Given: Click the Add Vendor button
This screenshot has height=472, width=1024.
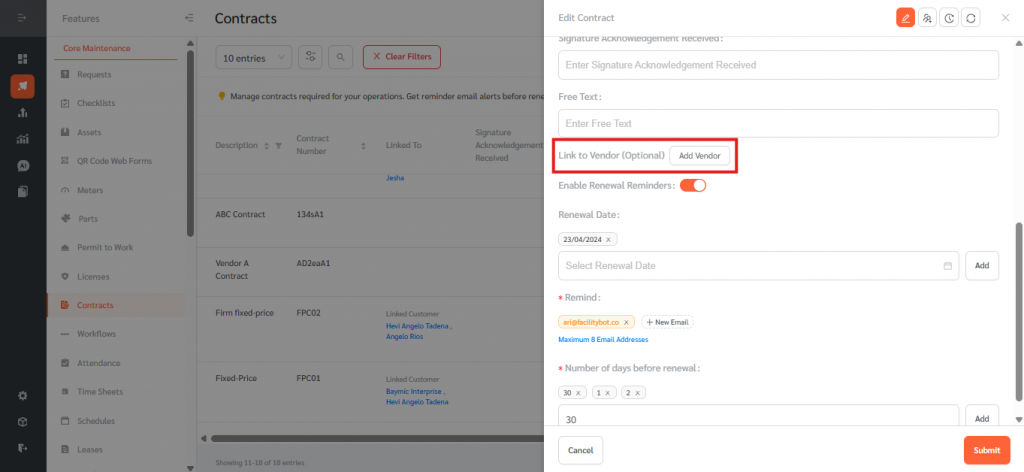Looking at the screenshot, I should tap(700, 156).
